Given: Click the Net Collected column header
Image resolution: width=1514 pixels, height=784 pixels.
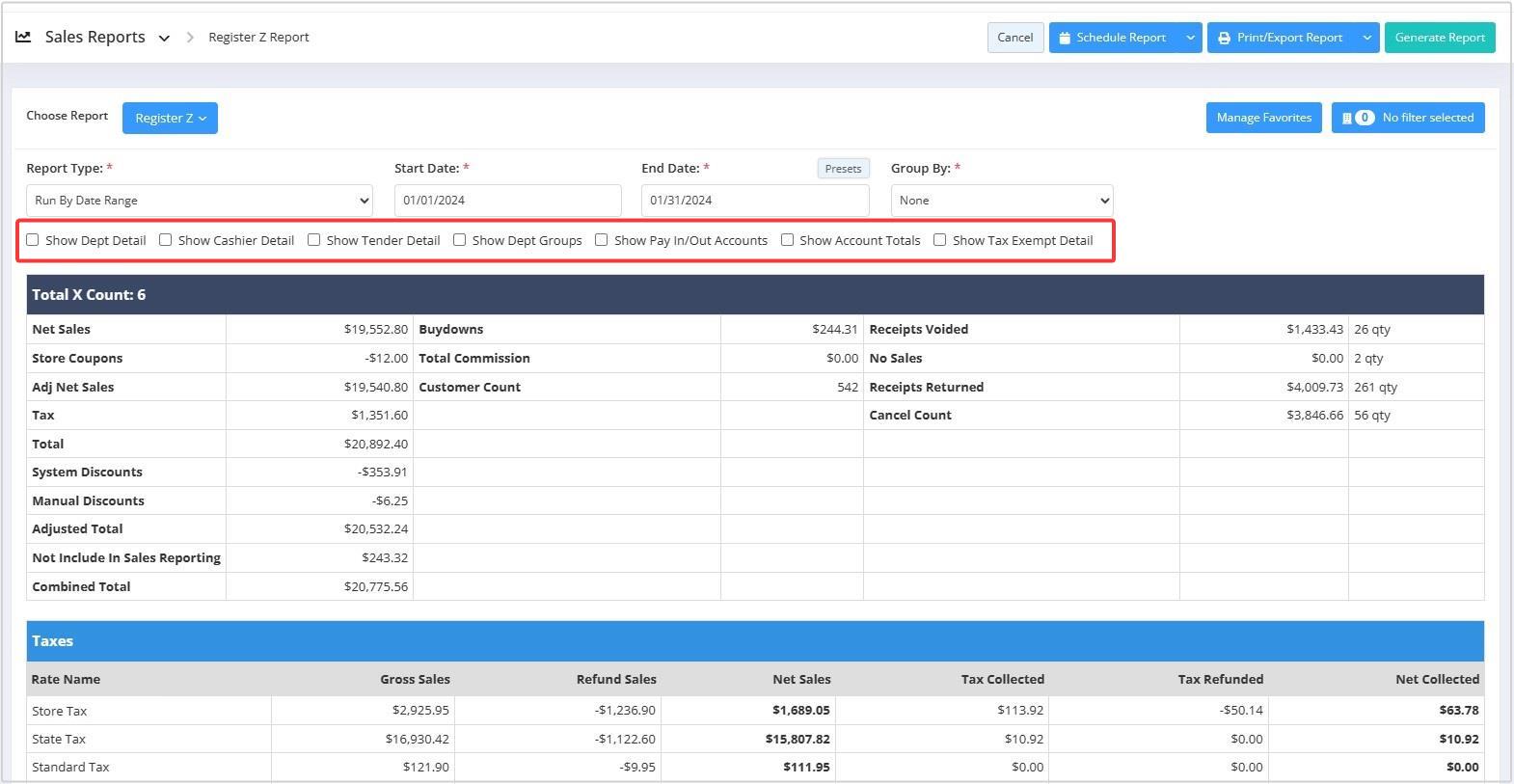Looking at the screenshot, I should coord(1437,680).
